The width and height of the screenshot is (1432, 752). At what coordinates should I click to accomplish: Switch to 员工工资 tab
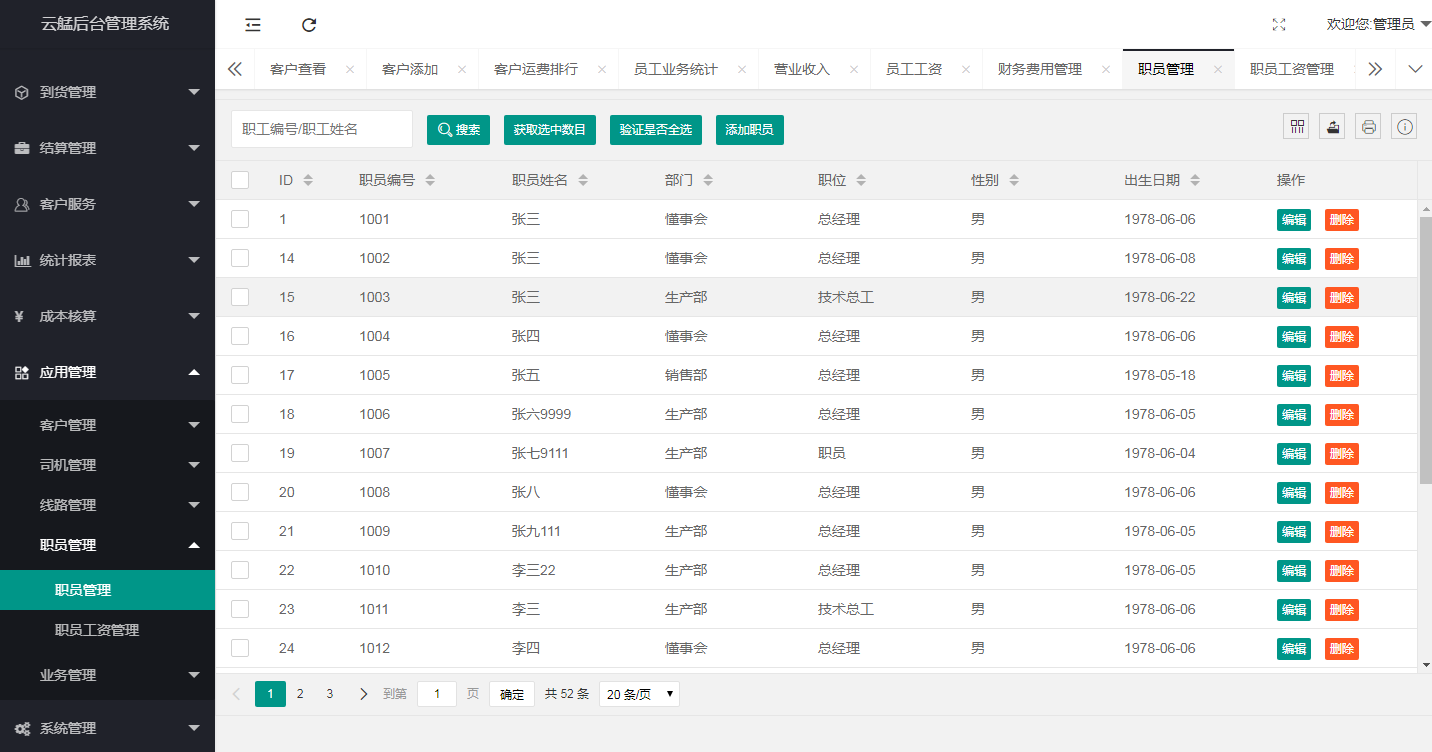pyautogui.click(x=914, y=69)
